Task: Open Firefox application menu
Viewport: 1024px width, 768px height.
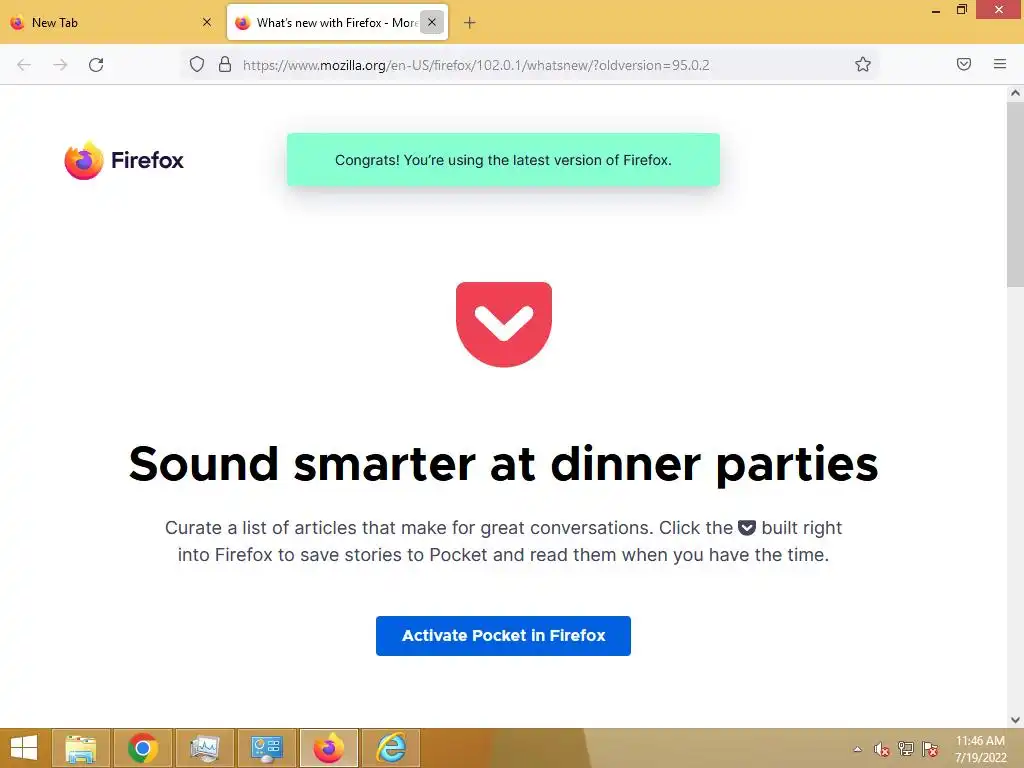Action: (x=1000, y=64)
